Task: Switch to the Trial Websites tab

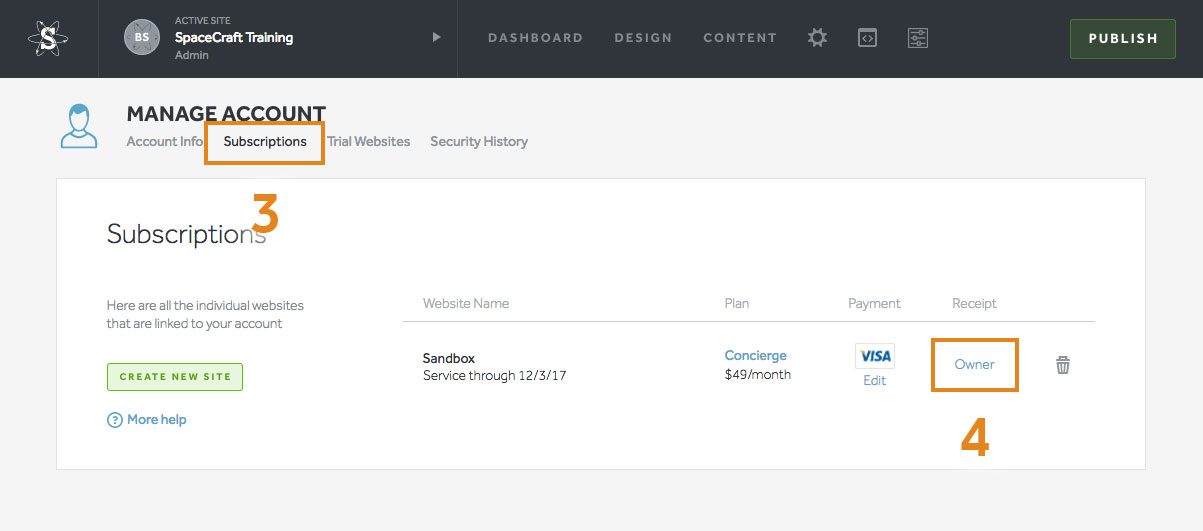Action: point(369,141)
